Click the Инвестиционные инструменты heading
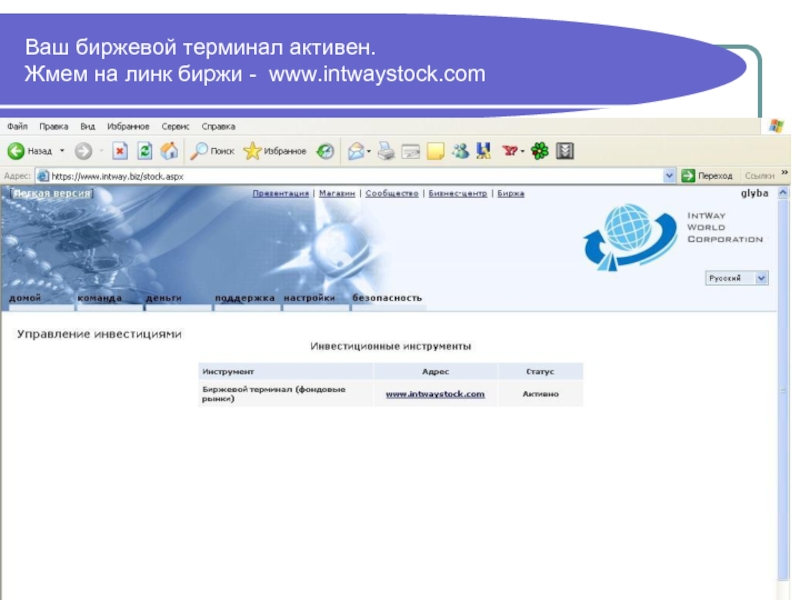 pos(390,346)
